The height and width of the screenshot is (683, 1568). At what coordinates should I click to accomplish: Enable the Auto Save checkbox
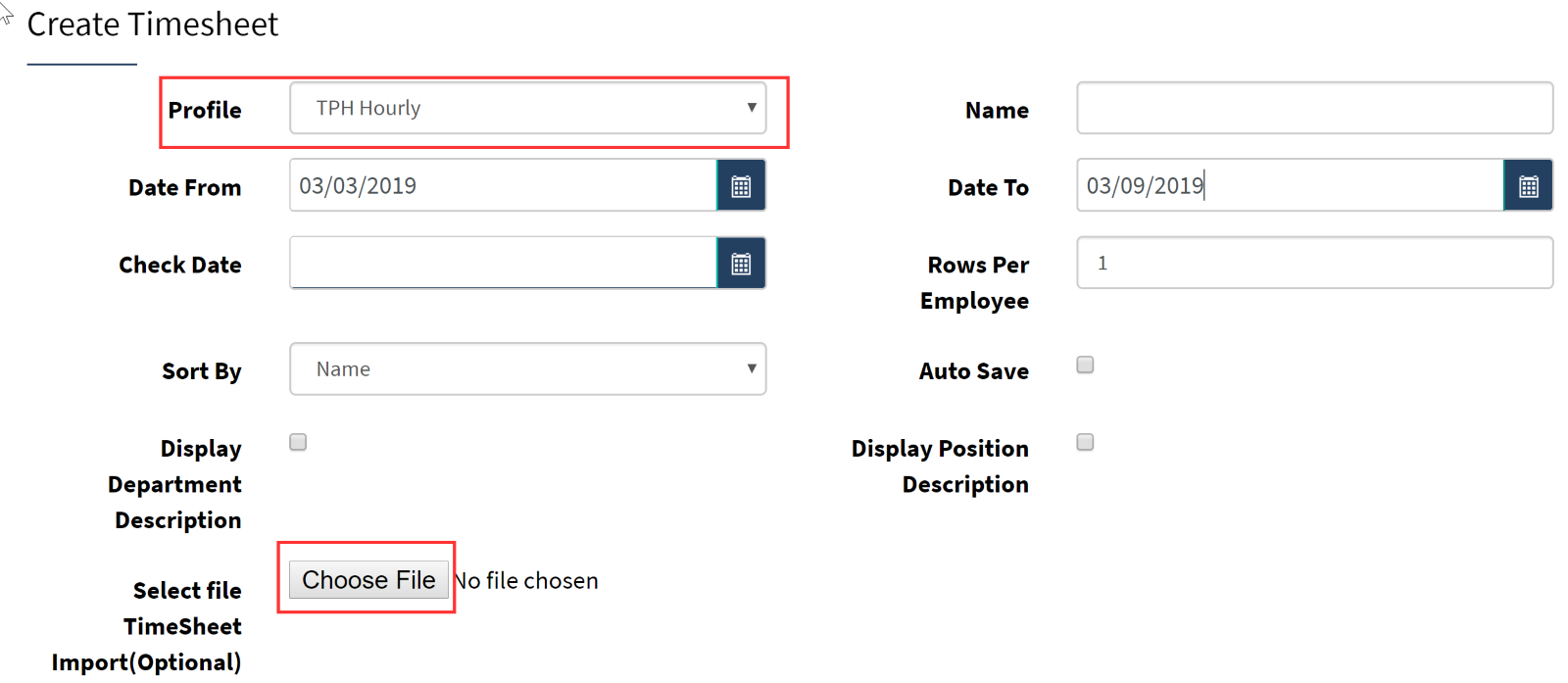point(1085,365)
